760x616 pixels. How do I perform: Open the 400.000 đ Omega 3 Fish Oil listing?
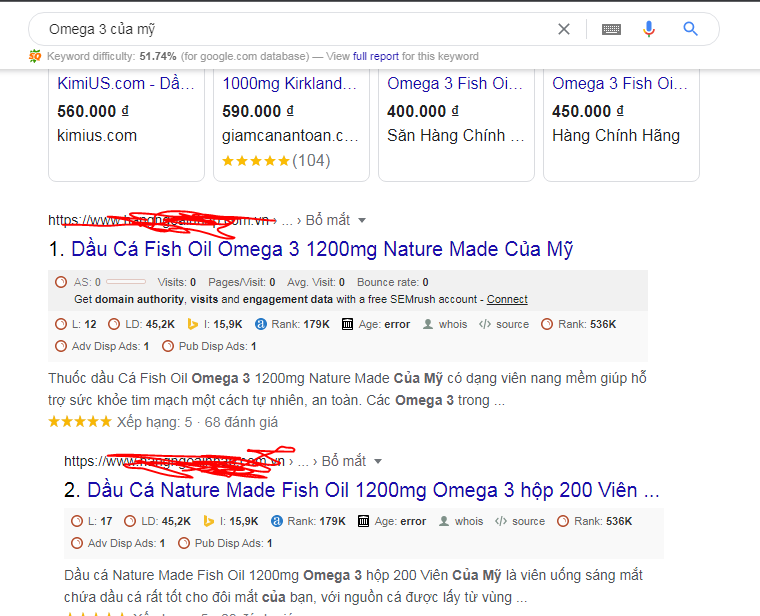tap(455, 83)
